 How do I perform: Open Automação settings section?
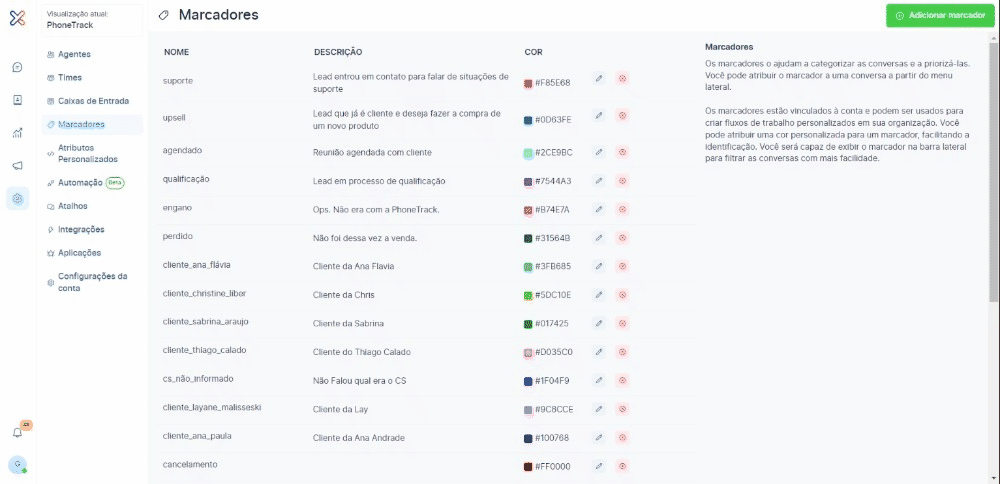pos(80,183)
